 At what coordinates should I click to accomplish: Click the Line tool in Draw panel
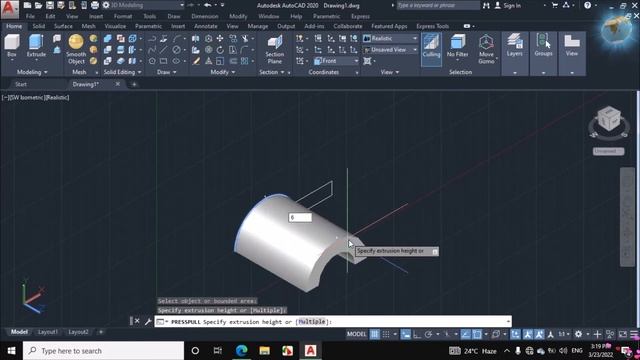(164, 50)
